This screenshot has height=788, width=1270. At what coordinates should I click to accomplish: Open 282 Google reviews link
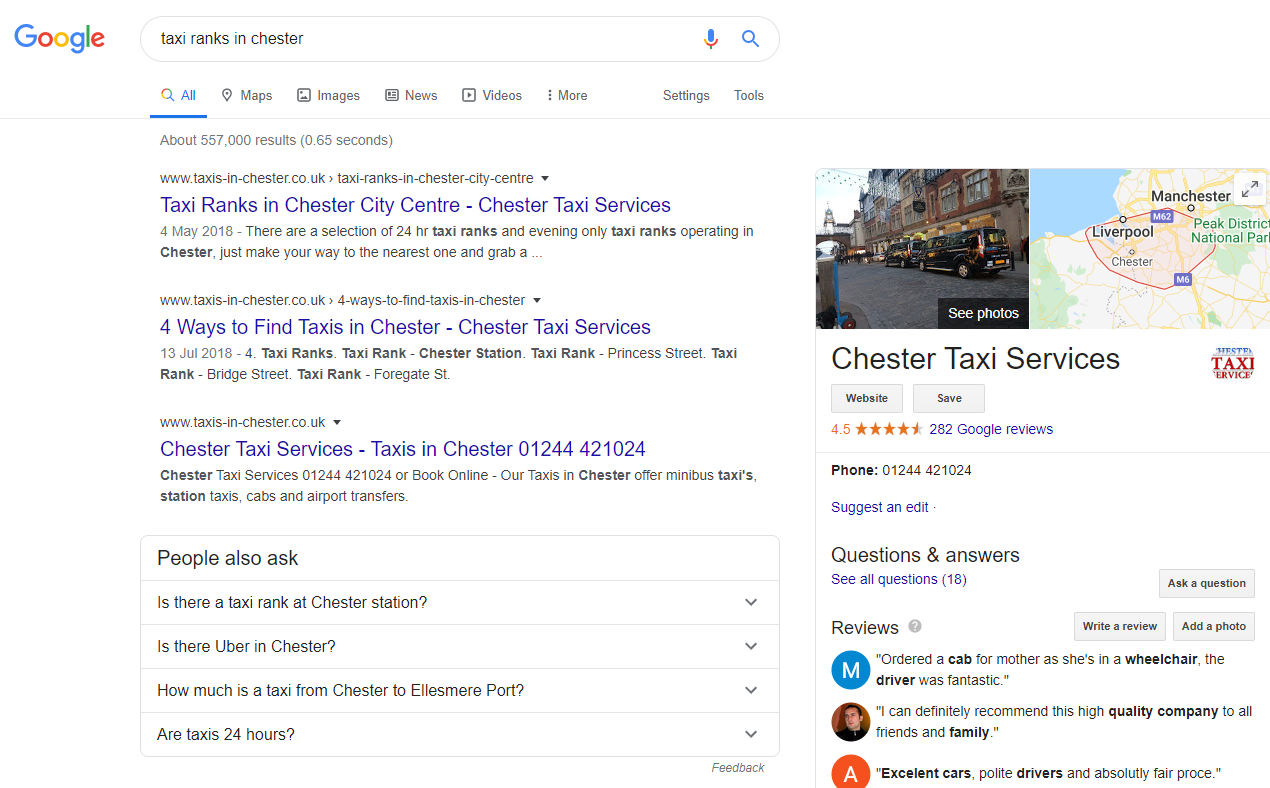coord(991,429)
